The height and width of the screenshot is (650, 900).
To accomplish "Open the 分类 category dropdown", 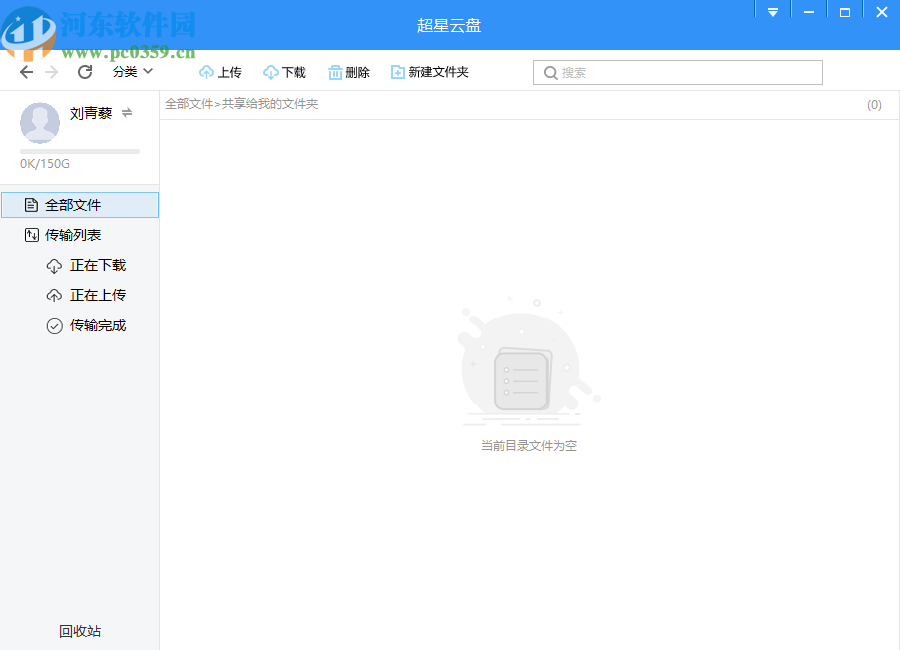I will [131, 72].
